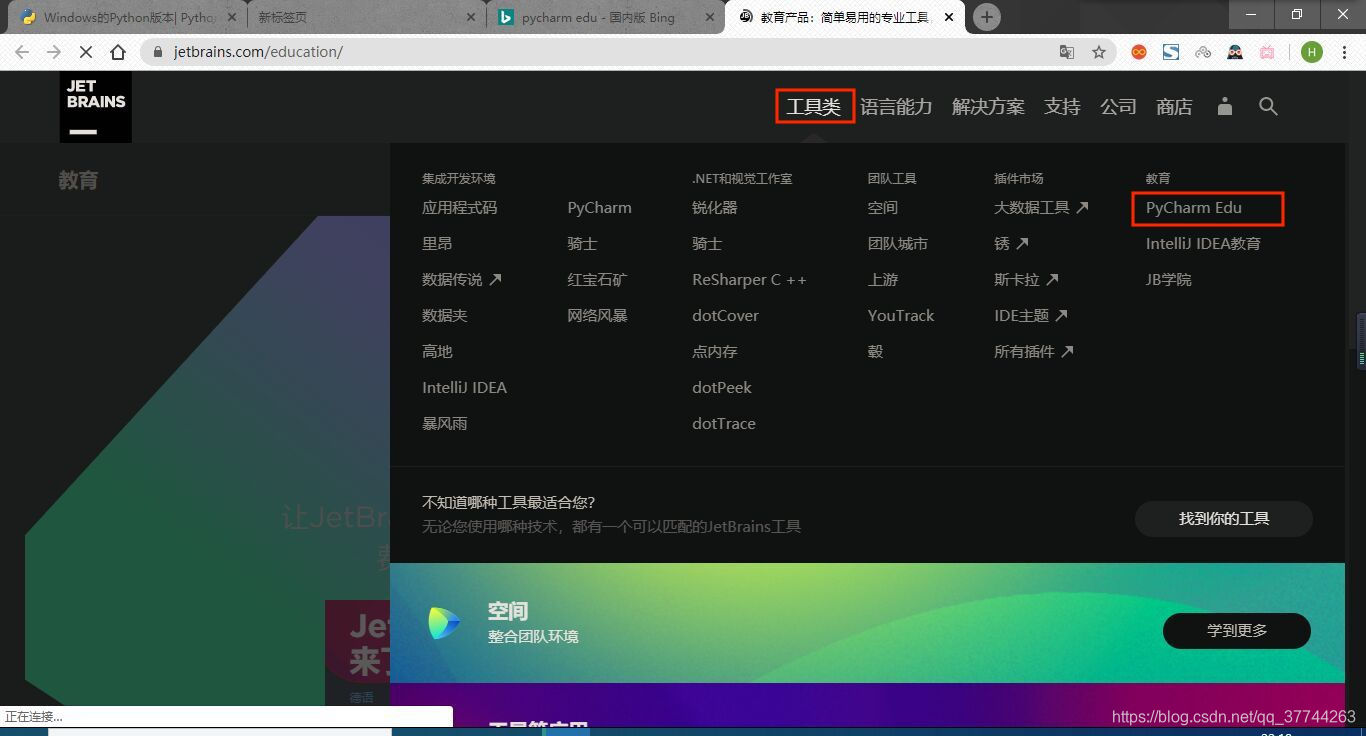
Task: Click the JetBrains logo
Action: coord(95,106)
